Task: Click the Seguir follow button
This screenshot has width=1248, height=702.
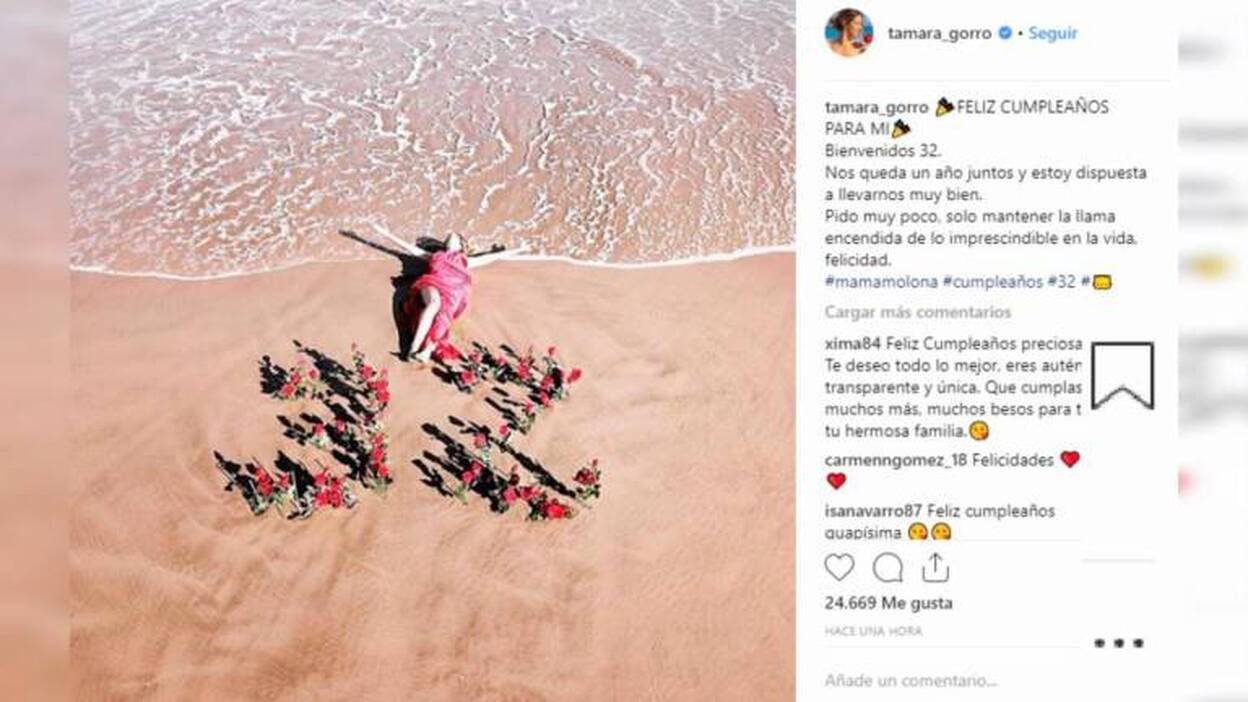Action: pos(1053,33)
